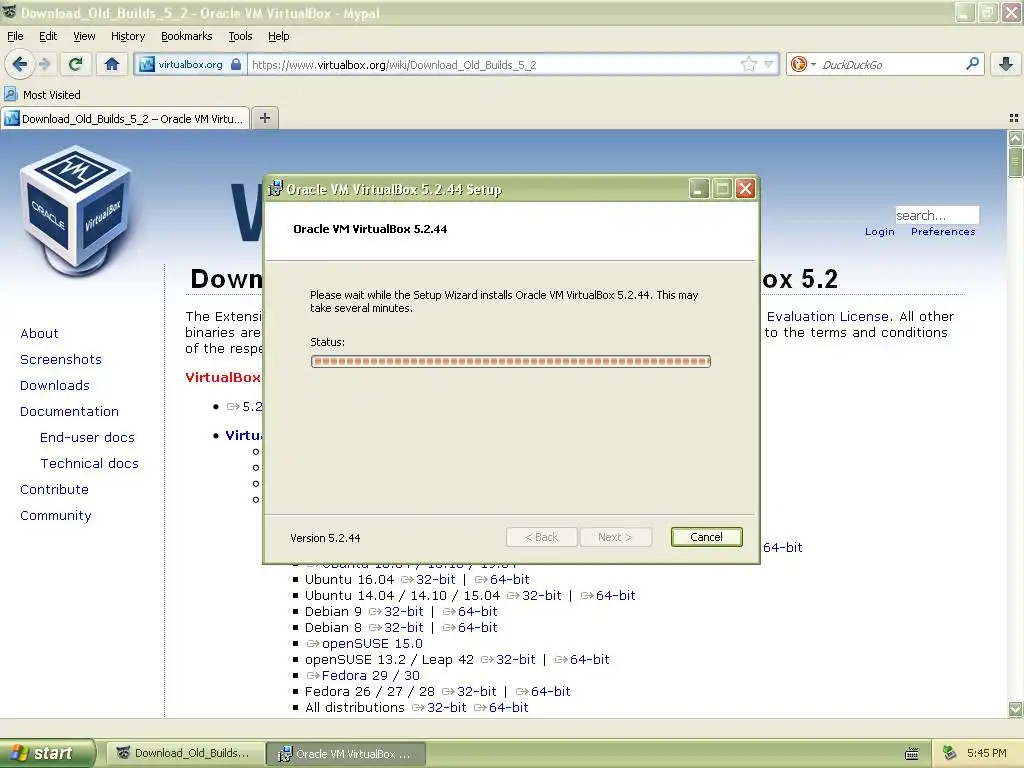Click the 5:45 PM clock

click(x=986, y=753)
